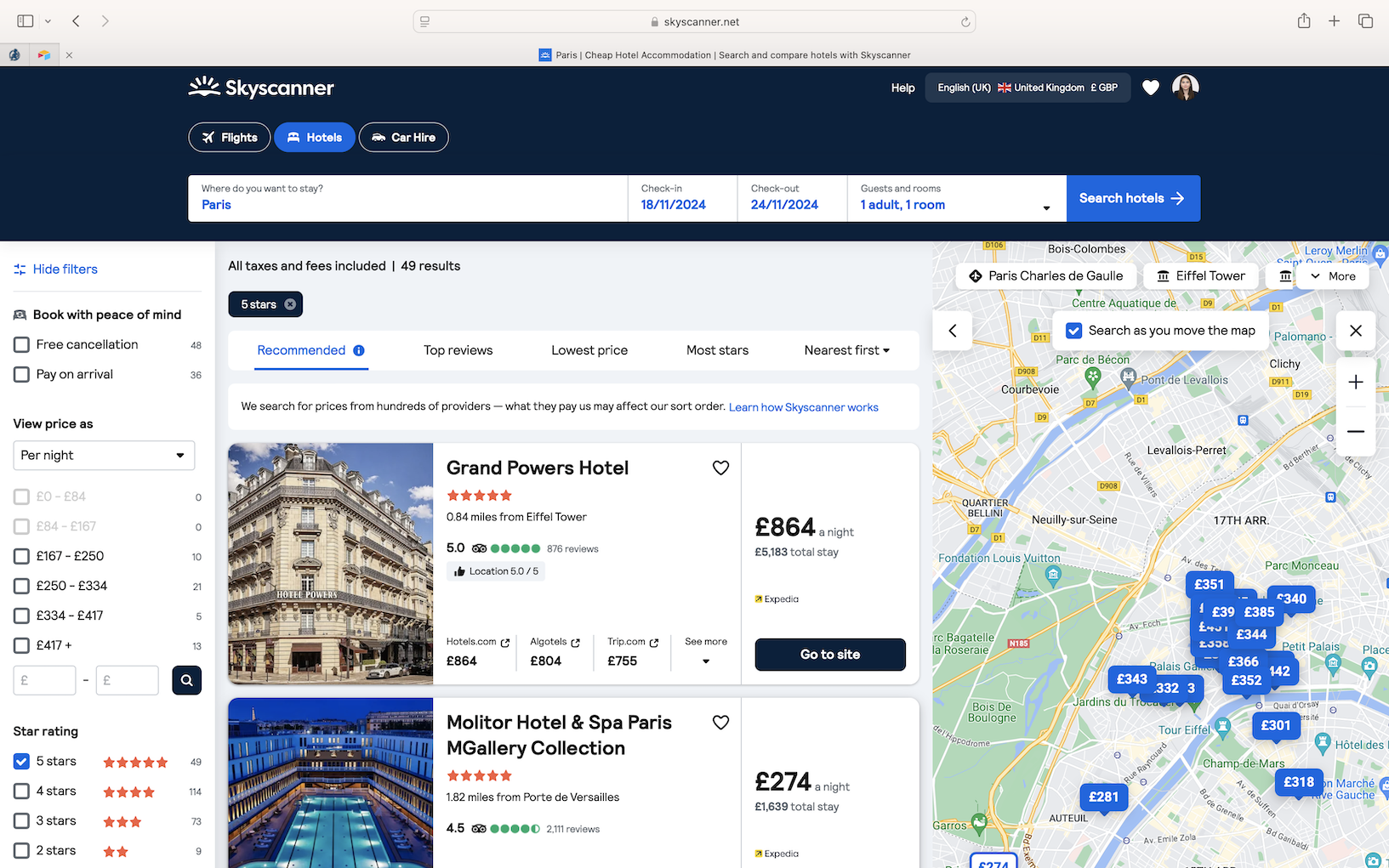The width and height of the screenshot is (1389, 868).
Task: Click the Search hotels button
Action: (1133, 198)
